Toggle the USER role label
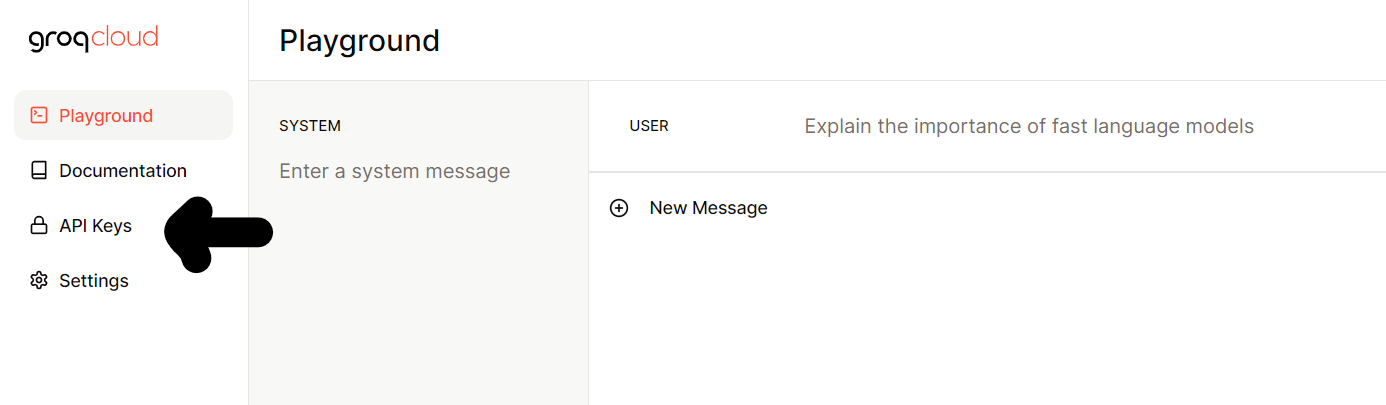The image size is (1386, 405). (649, 126)
